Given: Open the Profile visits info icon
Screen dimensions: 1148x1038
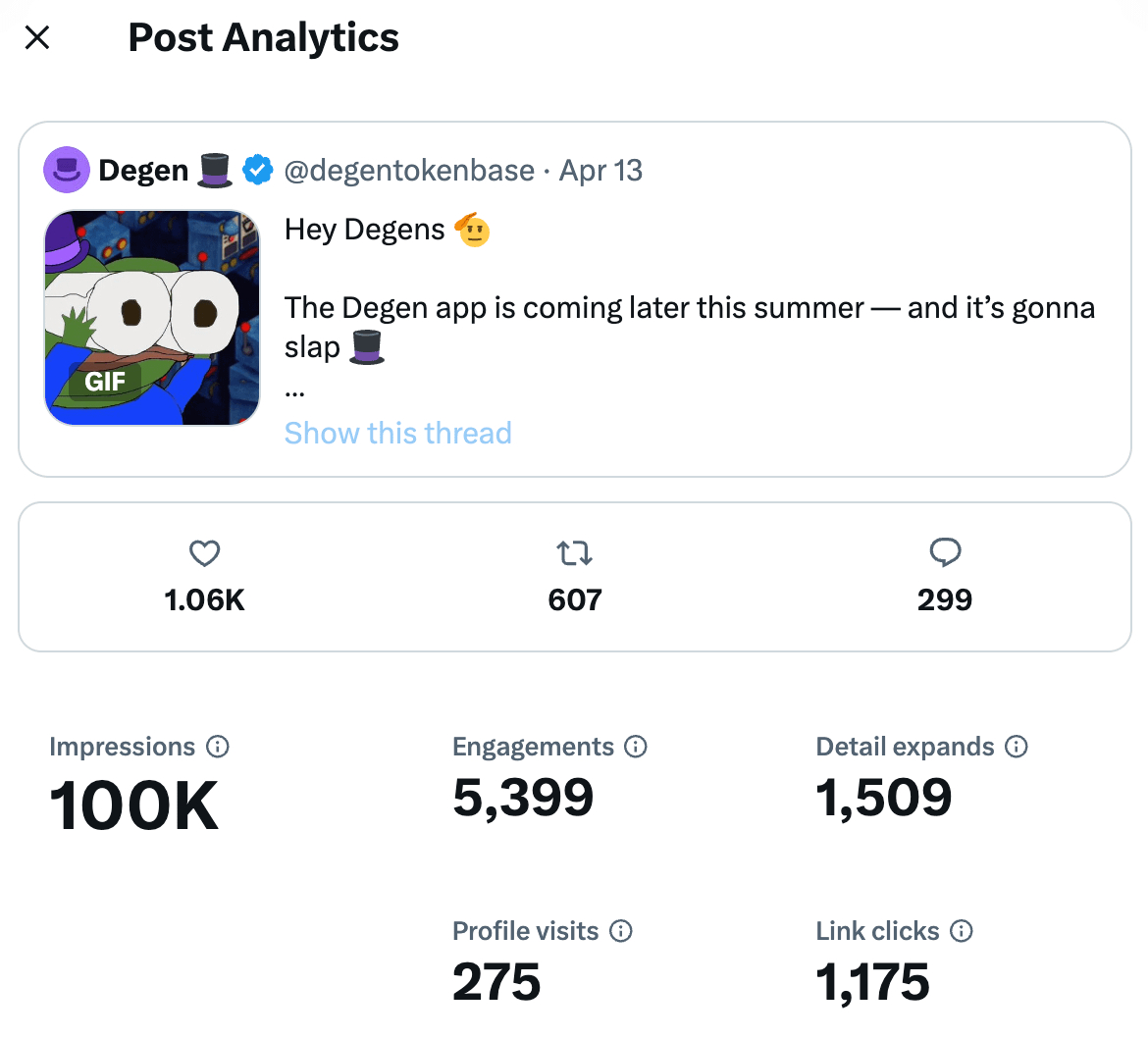Looking at the screenshot, I should point(621,931).
